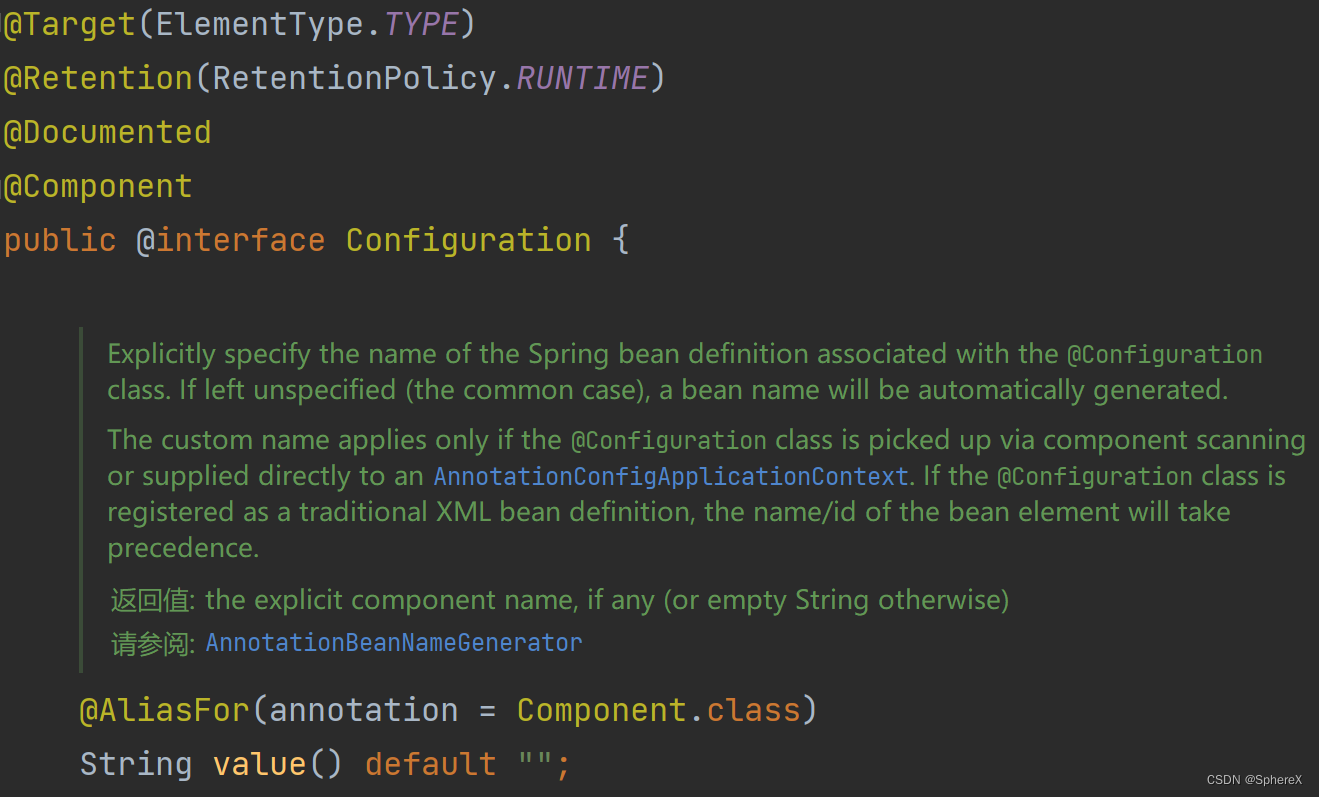Screen dimensions: 1319x797
Task: Select the String return type keyword
Action: pyautogui.click(x=135, y=763)
